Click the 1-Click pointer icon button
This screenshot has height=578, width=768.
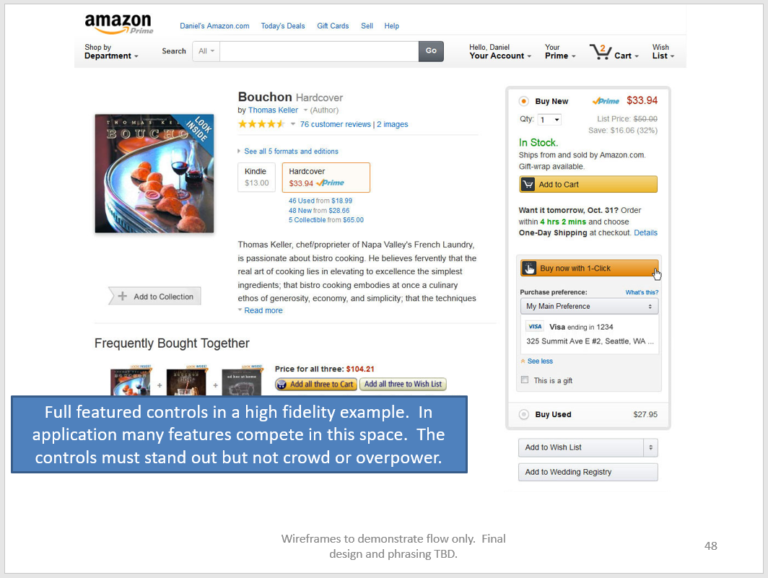(529, 268)
